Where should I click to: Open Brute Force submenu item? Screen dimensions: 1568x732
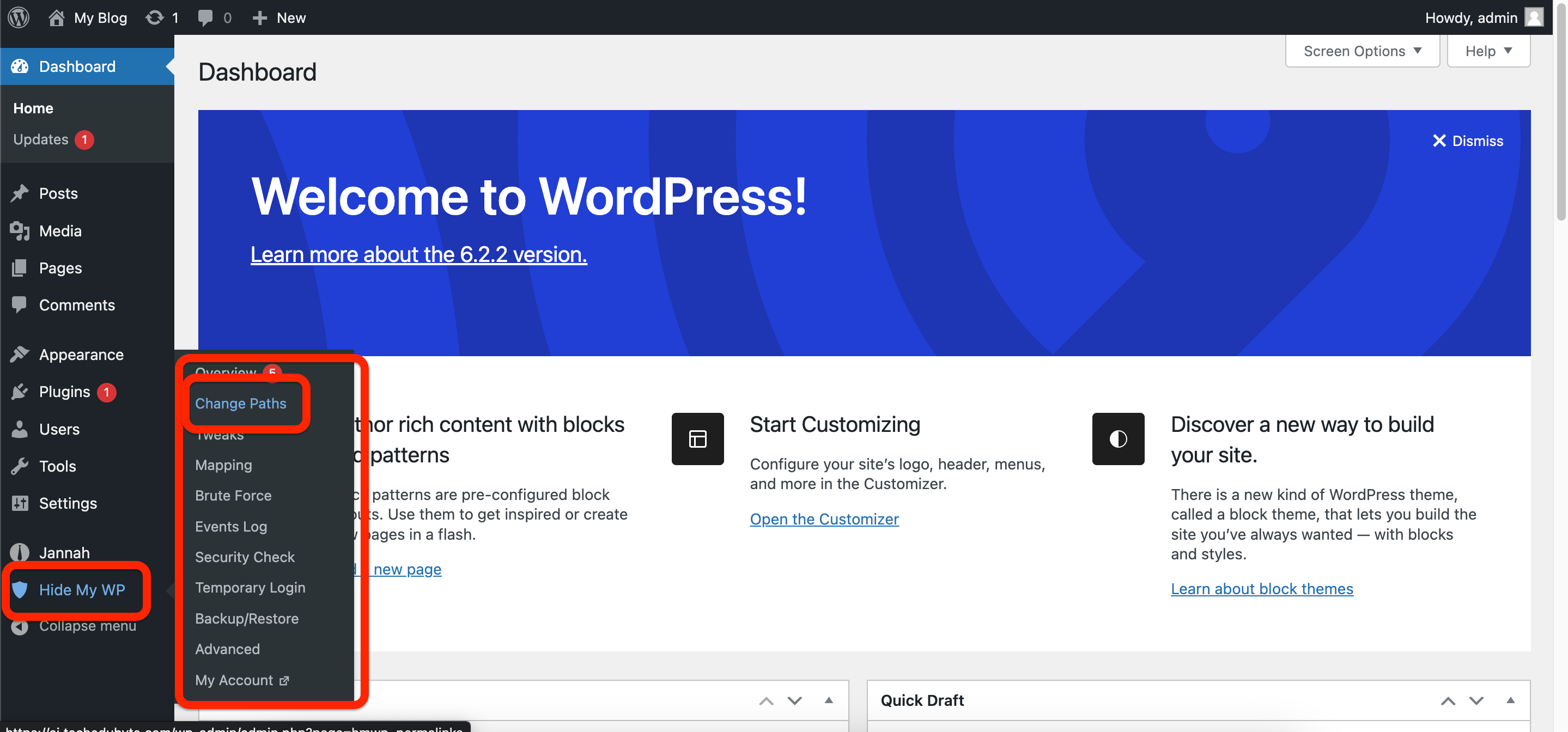click(x=233, y=495)
